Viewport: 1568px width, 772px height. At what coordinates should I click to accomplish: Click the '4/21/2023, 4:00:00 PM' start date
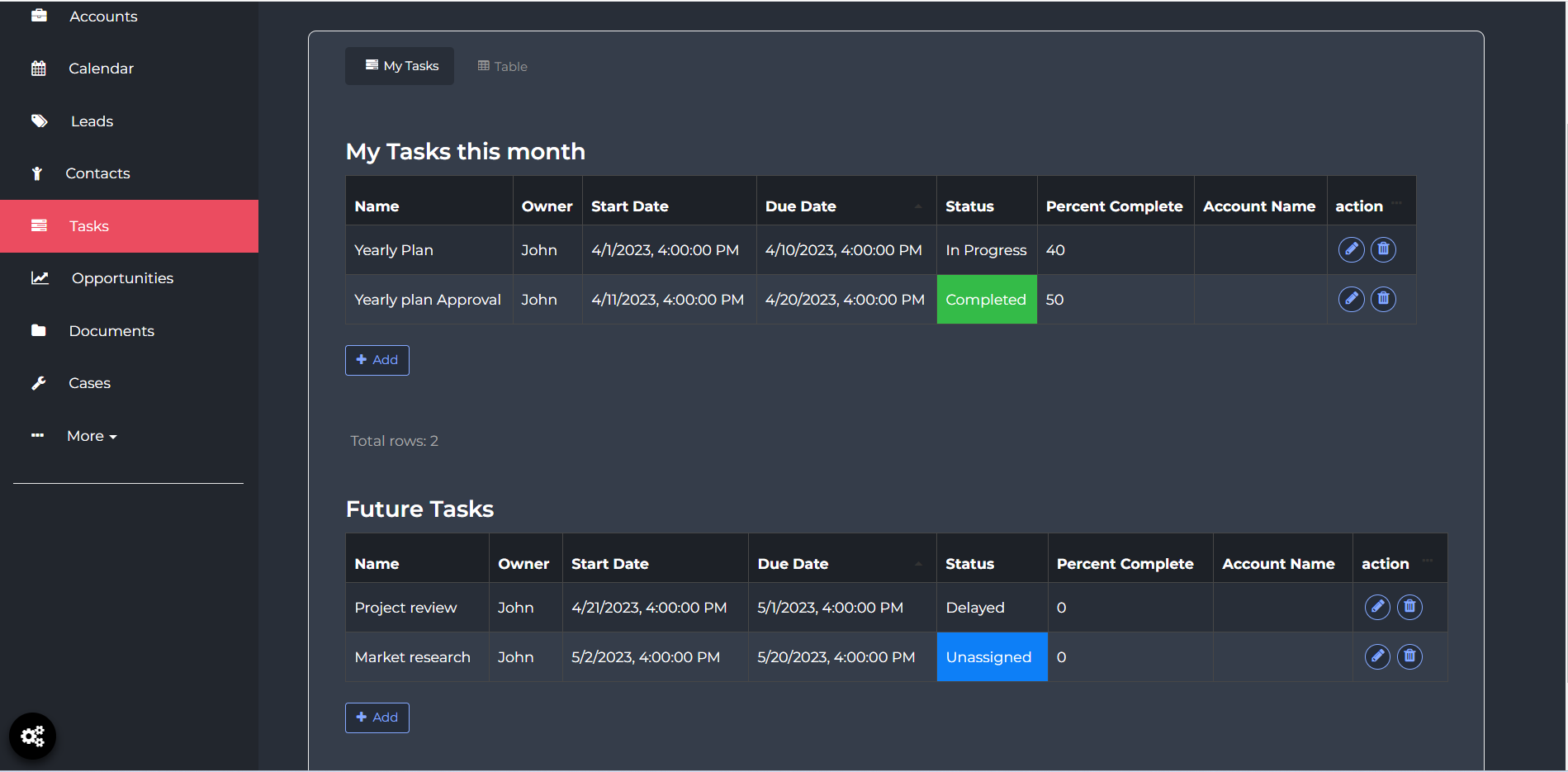(x=649, y=608)
